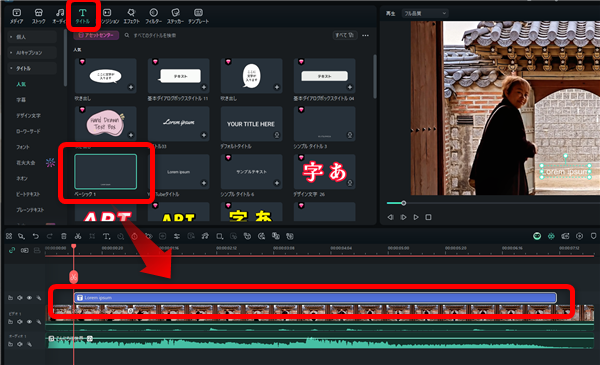Viewport: 600px width, 365px height.
Task: Hide the video track with eye icon
Action: click(29, 322)
